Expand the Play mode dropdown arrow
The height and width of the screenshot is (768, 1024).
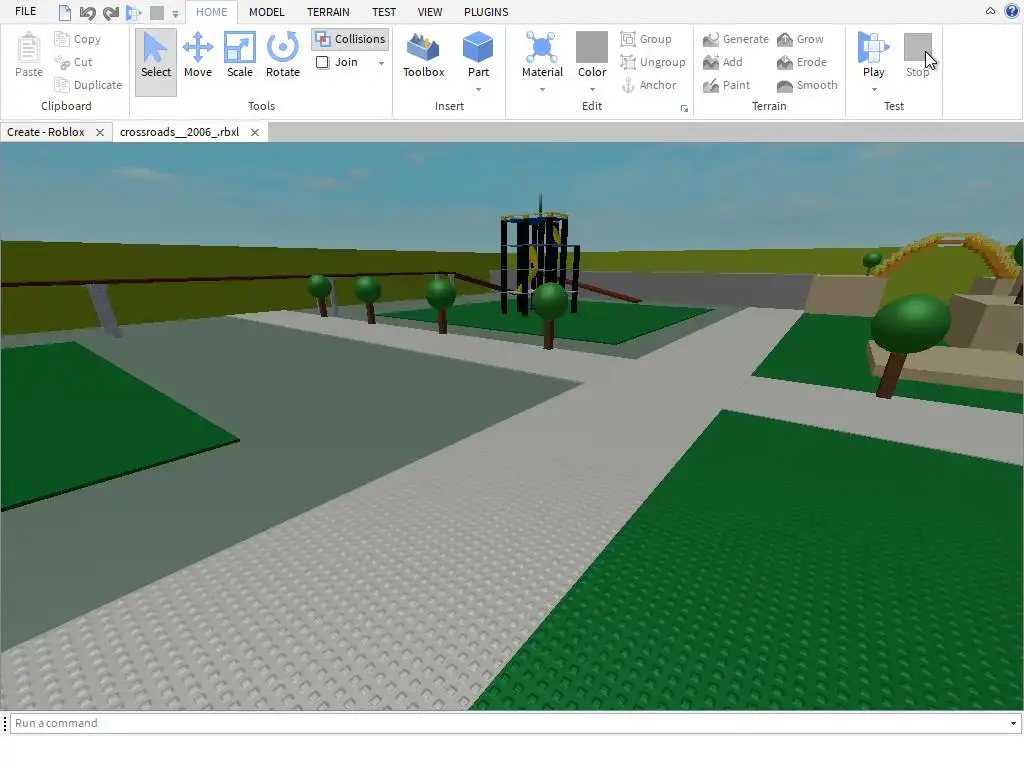tap(874, 89)
